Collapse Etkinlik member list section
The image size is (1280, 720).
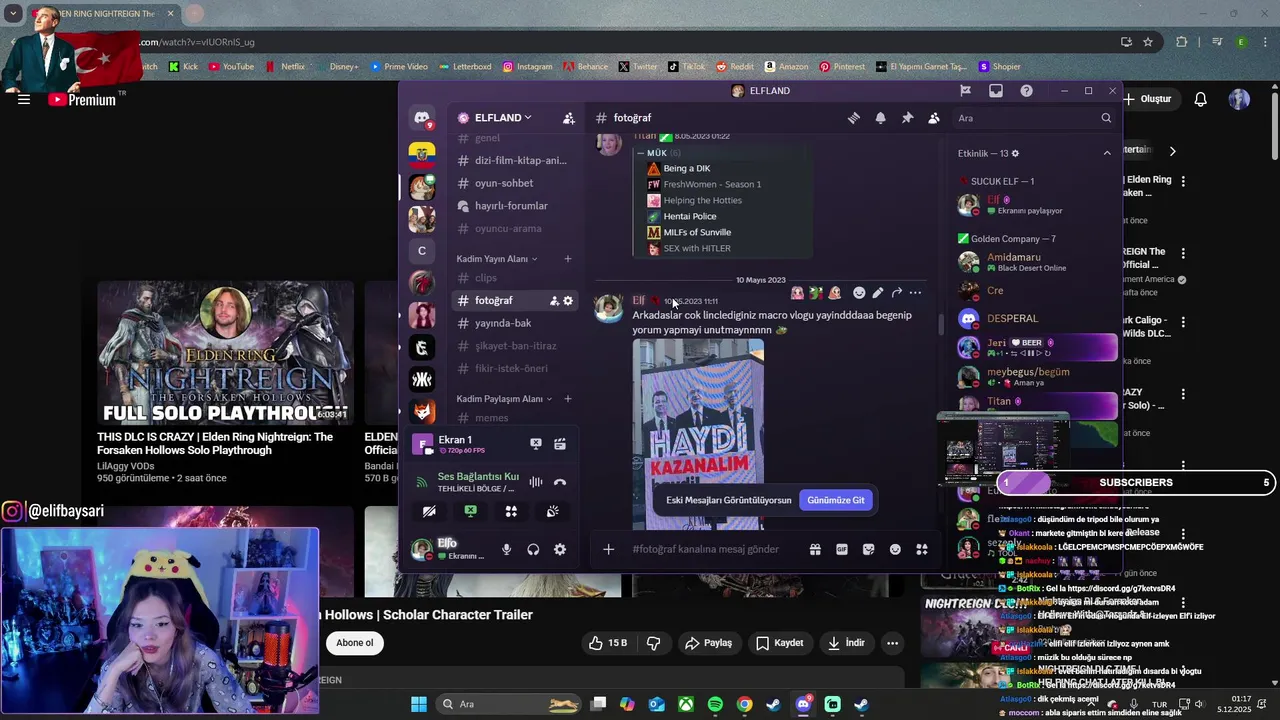[1107, 153]
